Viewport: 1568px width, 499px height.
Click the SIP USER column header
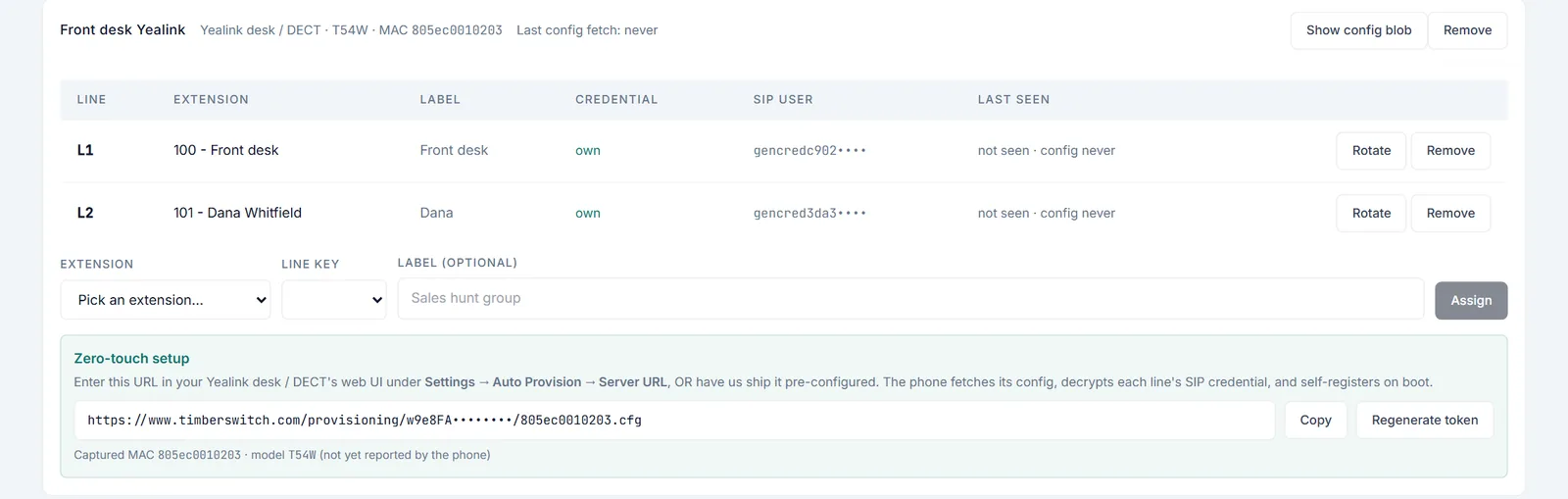[783, 100]
